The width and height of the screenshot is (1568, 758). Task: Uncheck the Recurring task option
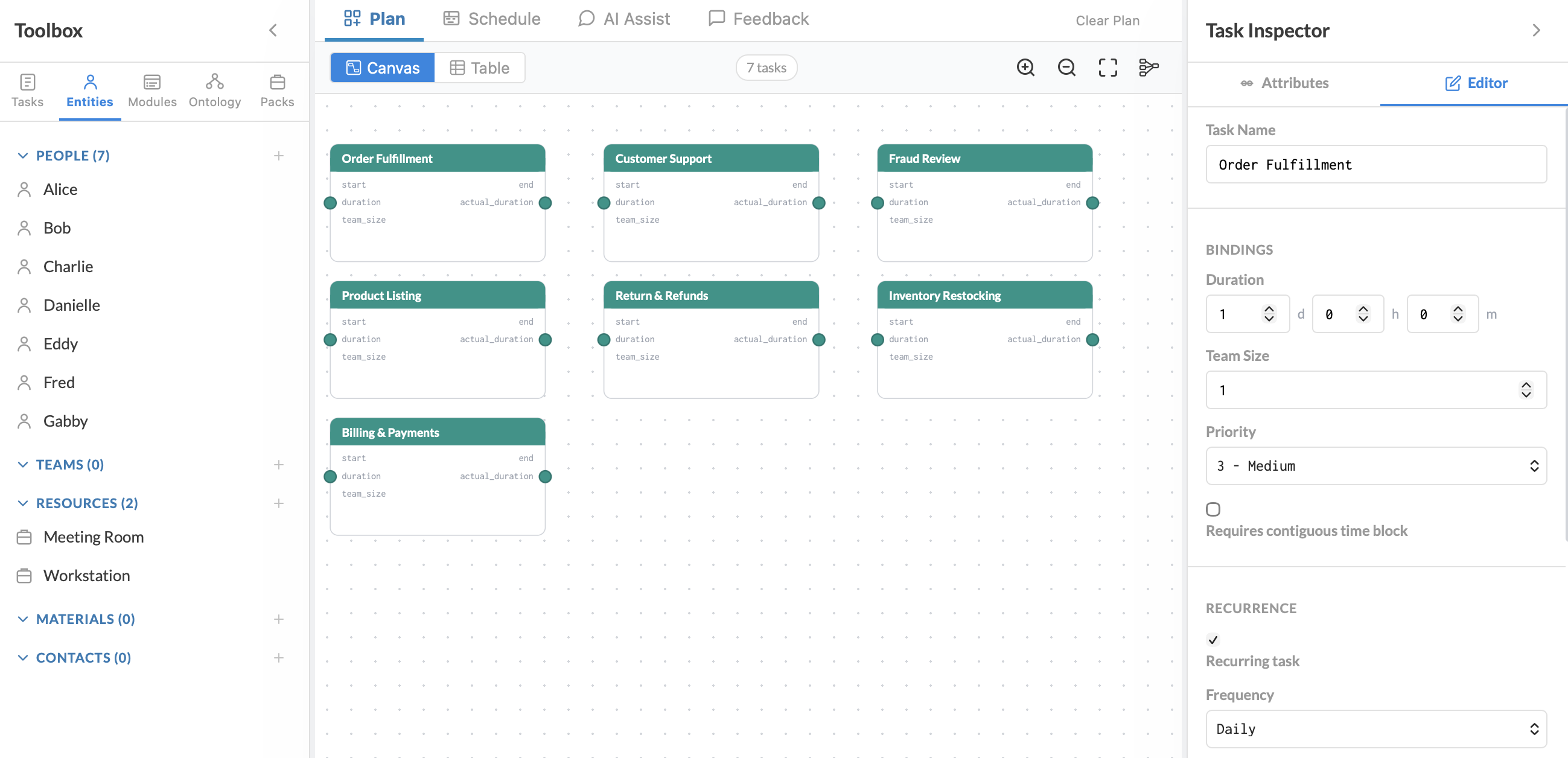1213,640
